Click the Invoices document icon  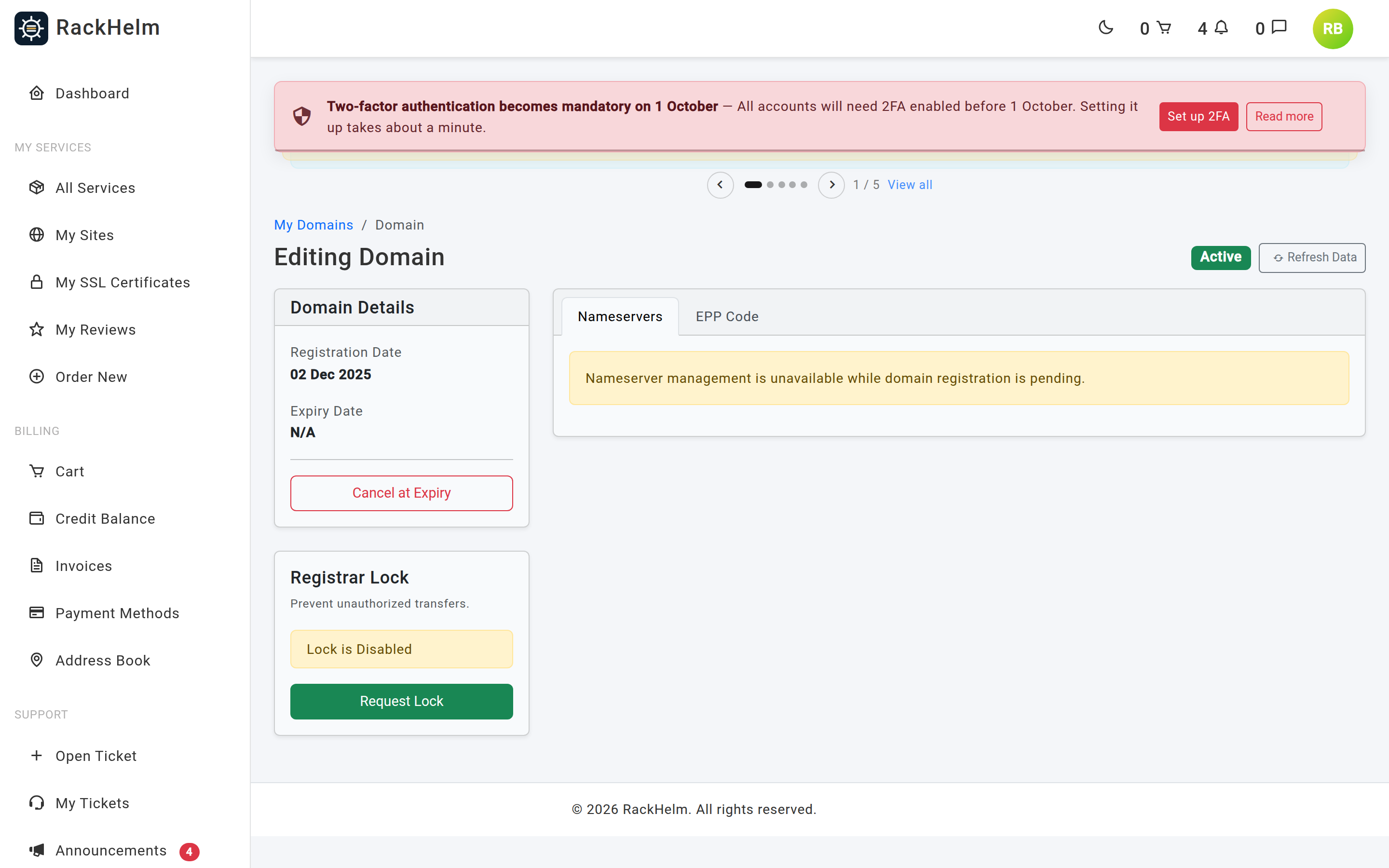[x=37, y=566]
